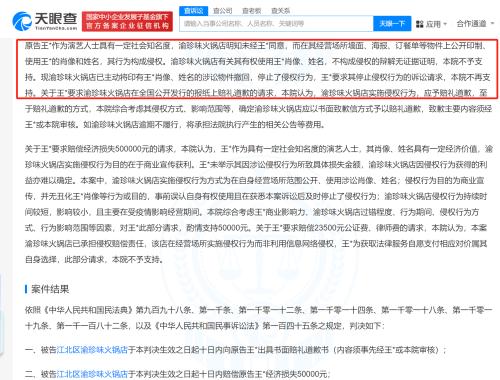This screenshot has width=500, height=380.
Task: Click the paragraph starting 关于王*要求赔偿经济损失500000元
Action: coord(258,204)
